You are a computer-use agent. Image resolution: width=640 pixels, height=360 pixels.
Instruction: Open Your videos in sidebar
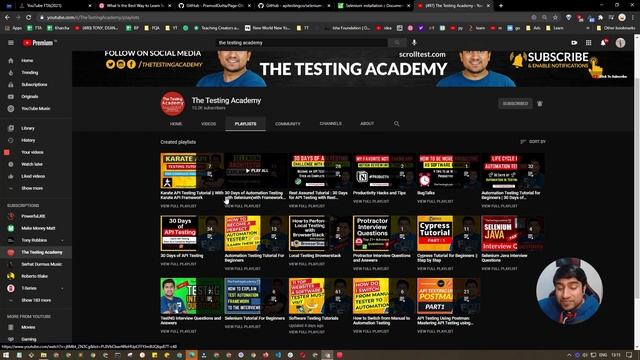[36, 152]
